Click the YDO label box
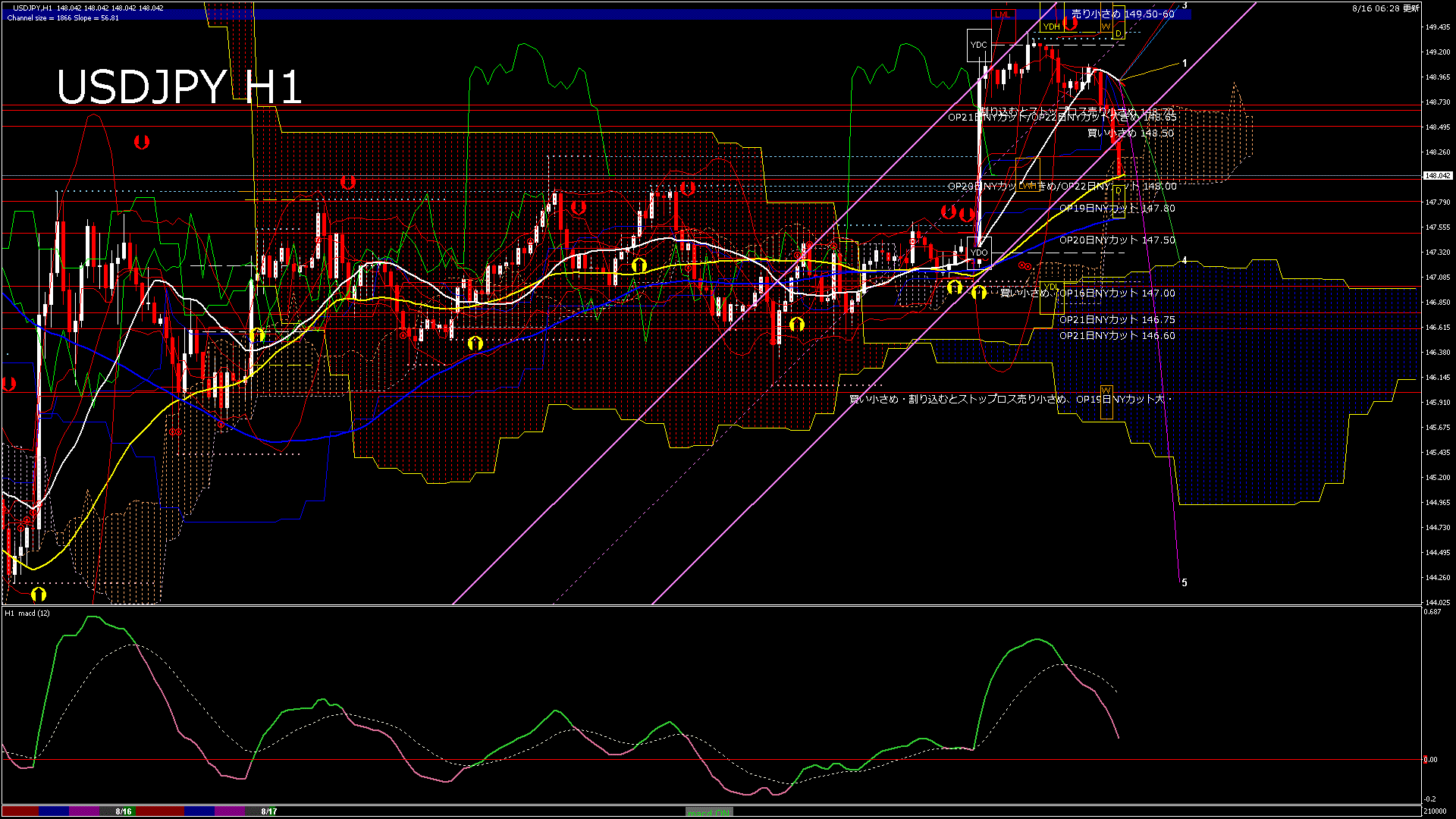Viewport: 1456px width, 819px height. click(979, 253)
